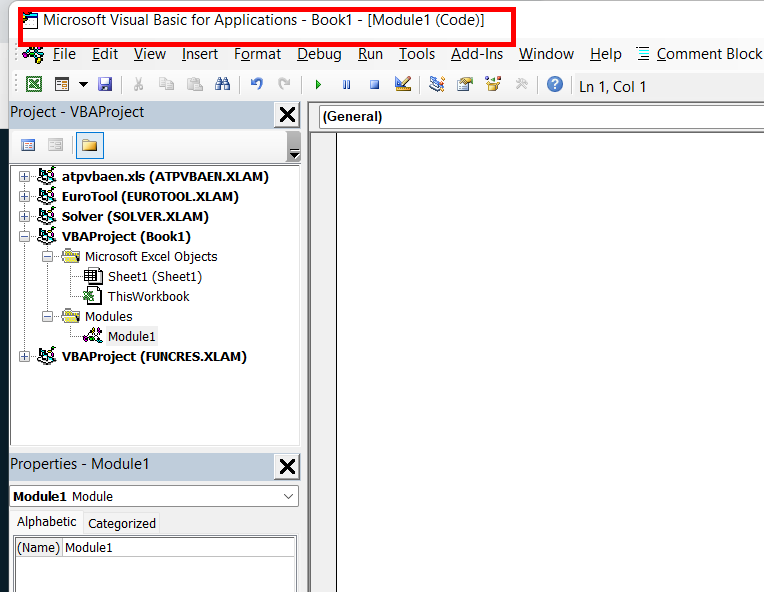
Task: Open the Insert menu
Action: pos(200,54)
